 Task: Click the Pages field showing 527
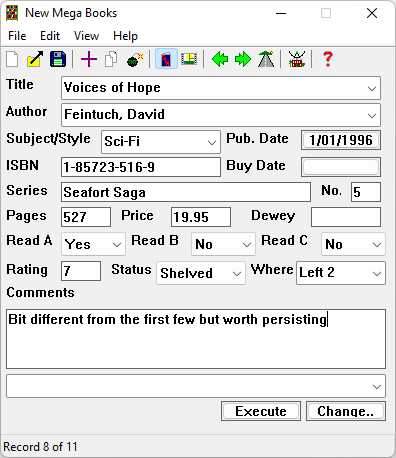(x=86, y=217)
